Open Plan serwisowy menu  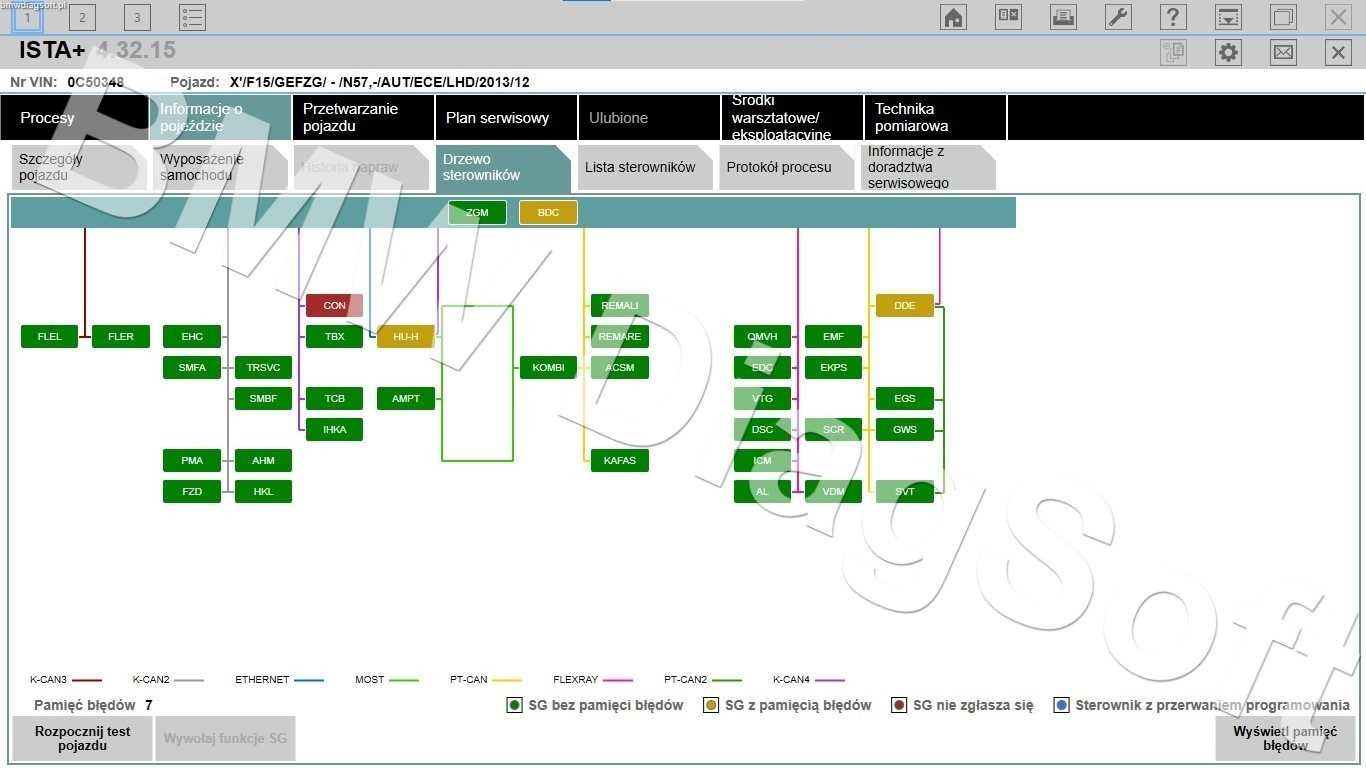pyautogui.click(x=506, y=118)
